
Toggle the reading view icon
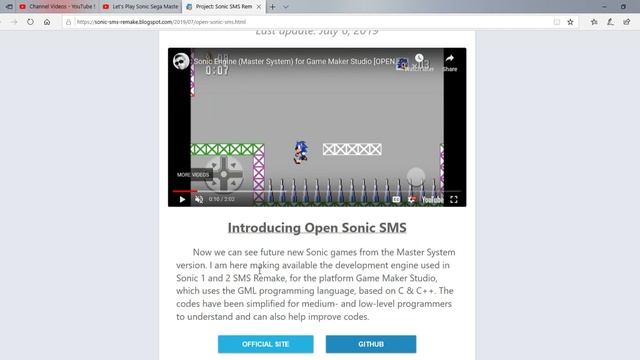(556, 22)
